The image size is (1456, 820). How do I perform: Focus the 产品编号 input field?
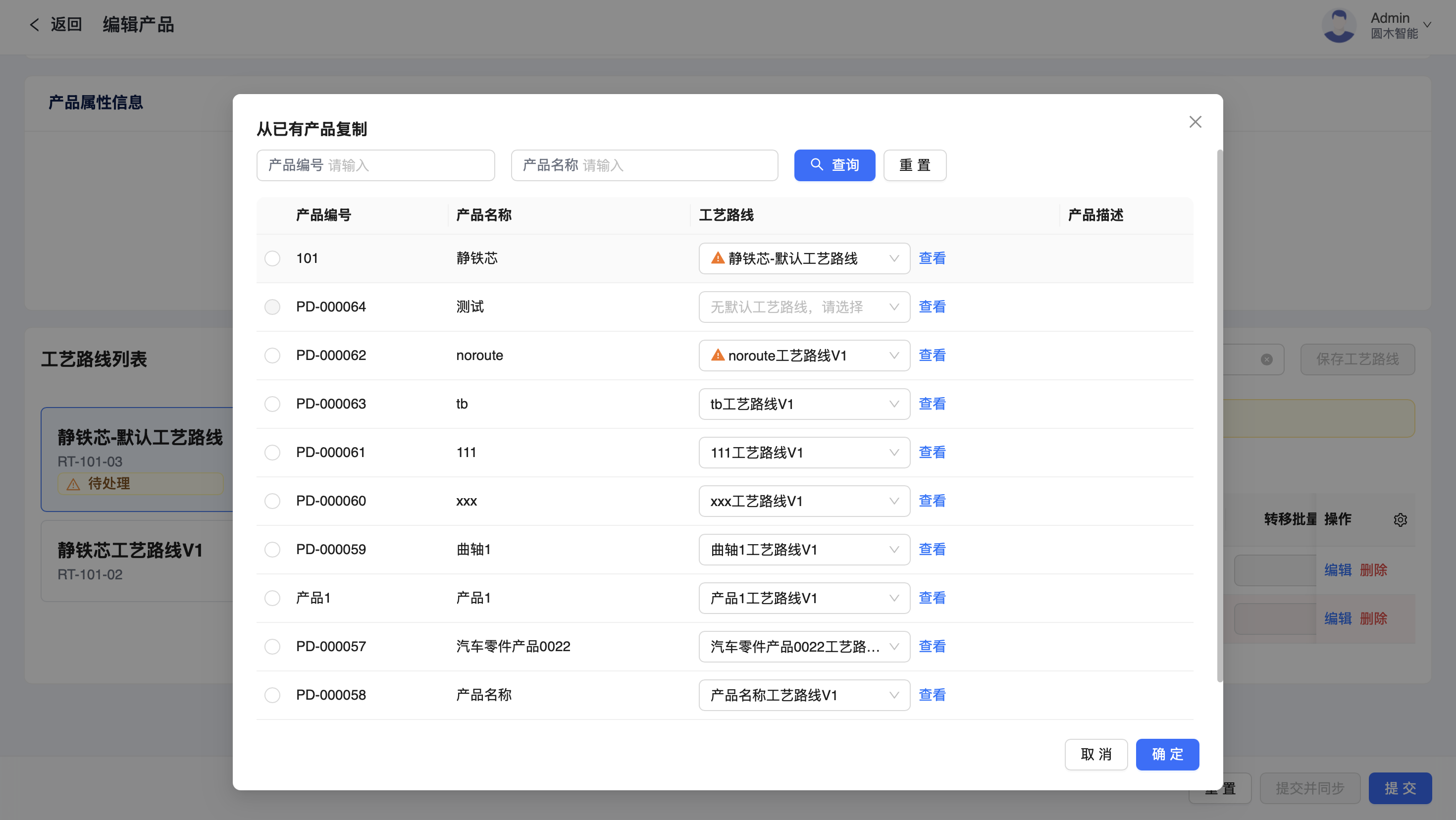[x=375, y=165]
